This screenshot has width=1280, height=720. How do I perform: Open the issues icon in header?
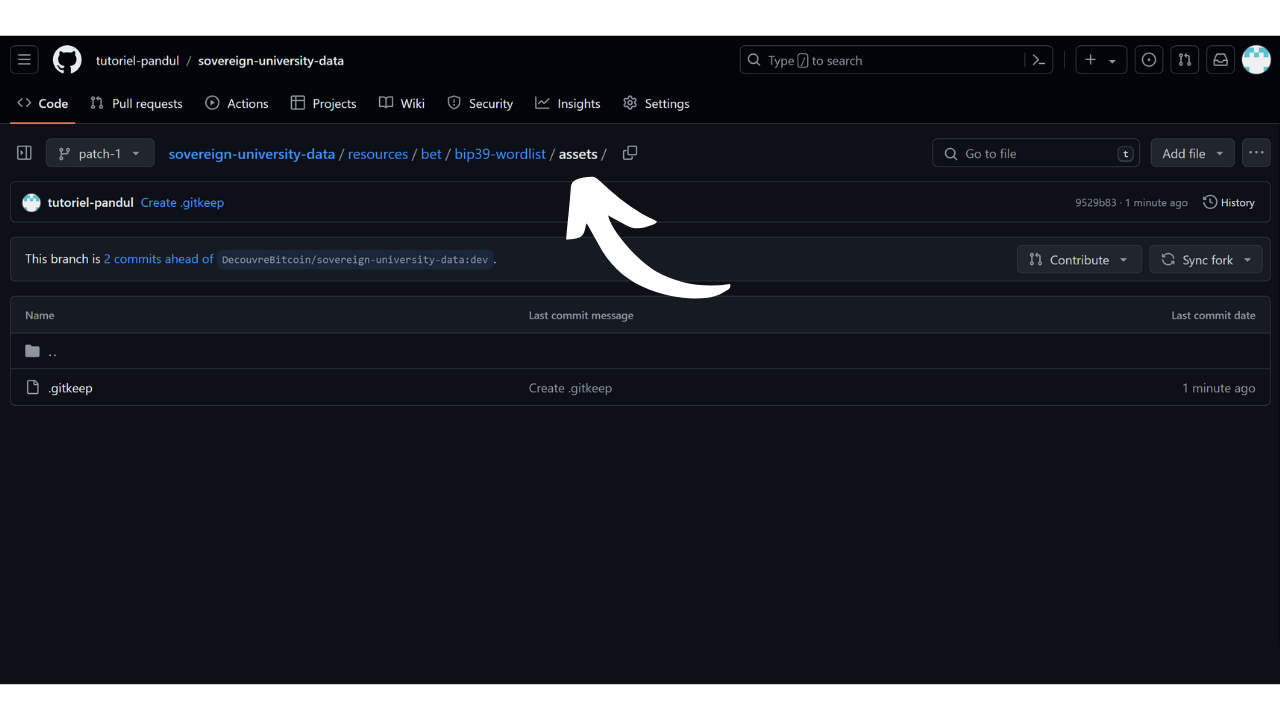1149,60
